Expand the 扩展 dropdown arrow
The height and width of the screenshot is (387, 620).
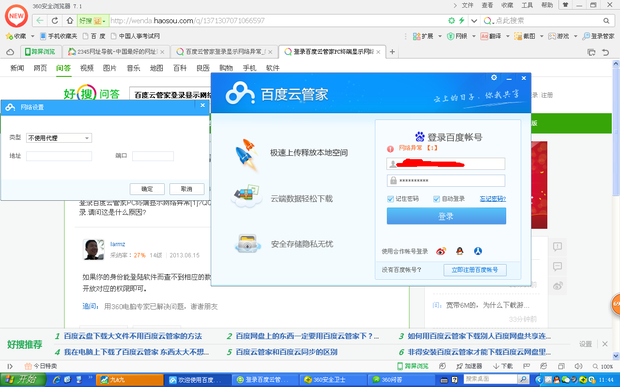(439, 36)
